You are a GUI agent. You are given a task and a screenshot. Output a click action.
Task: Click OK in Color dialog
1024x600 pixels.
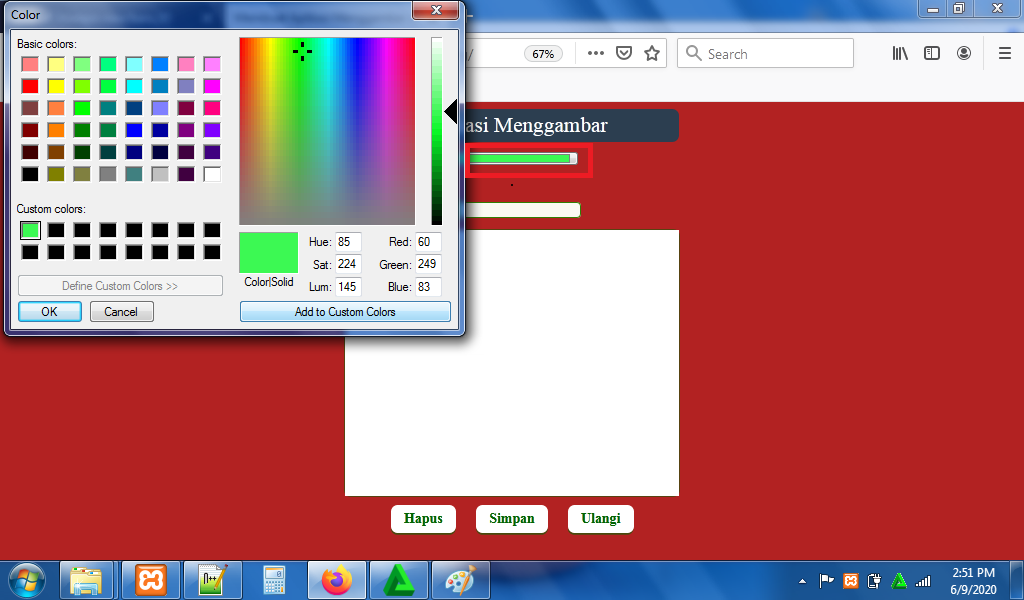[x=50, y=311]
